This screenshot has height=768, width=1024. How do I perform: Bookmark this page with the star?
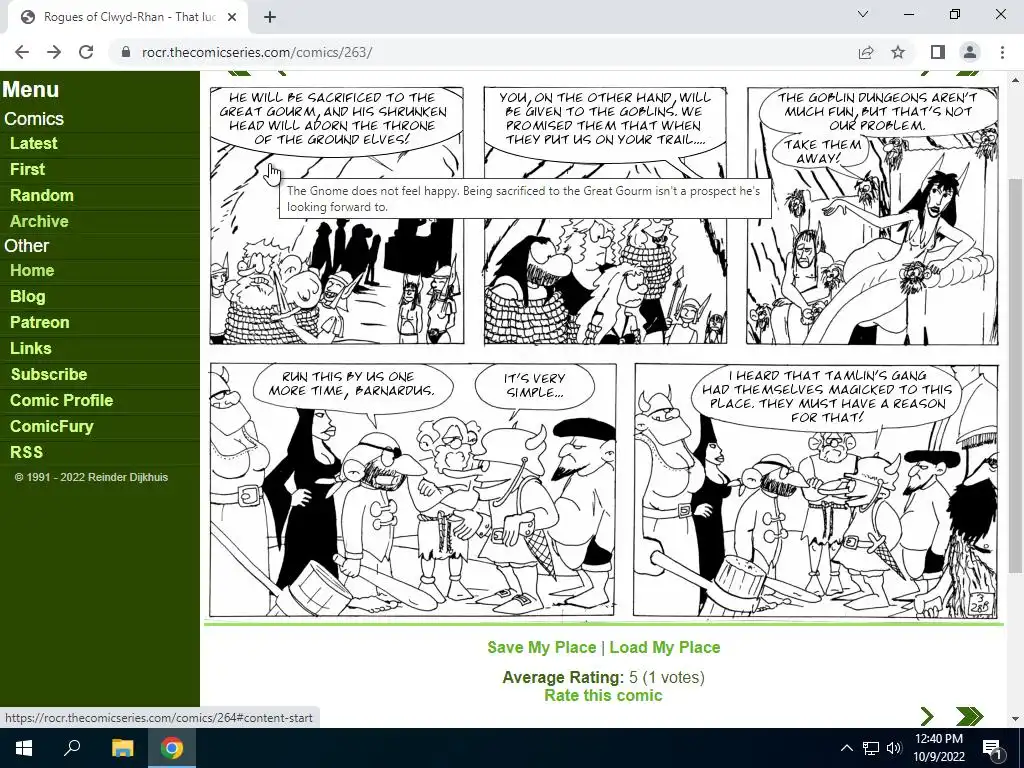[x=898, y=52]
